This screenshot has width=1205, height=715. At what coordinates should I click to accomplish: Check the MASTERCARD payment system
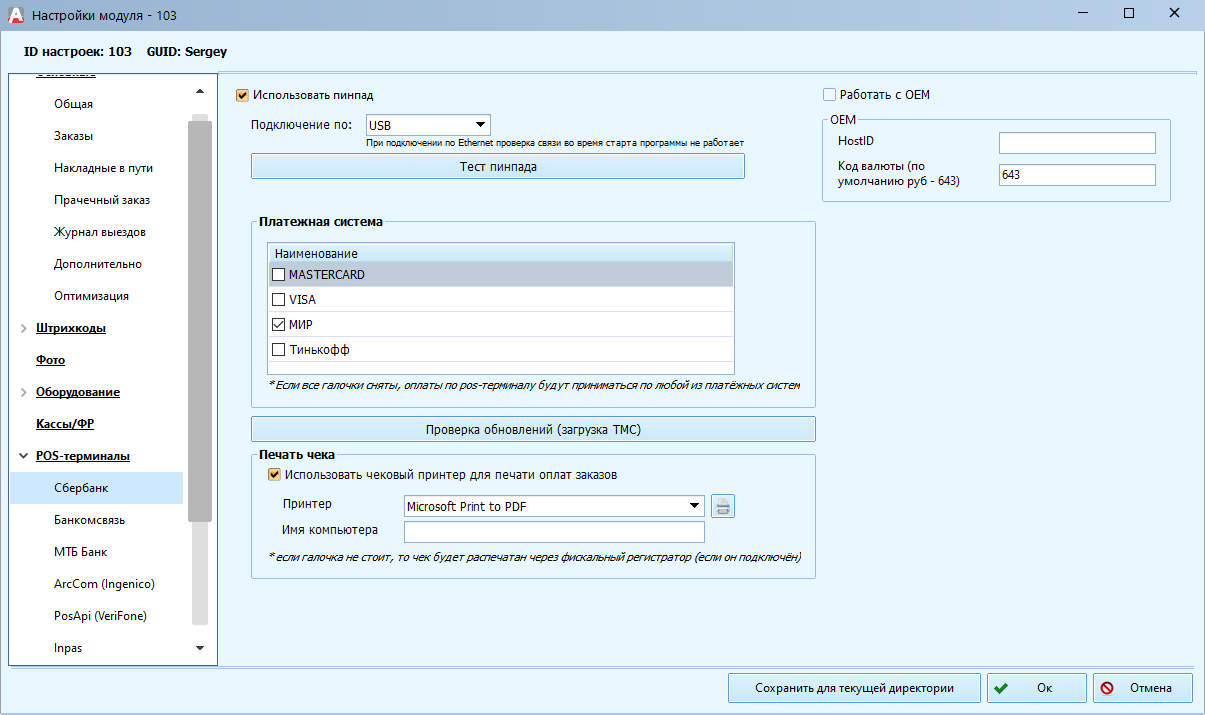tap(279, 274)
